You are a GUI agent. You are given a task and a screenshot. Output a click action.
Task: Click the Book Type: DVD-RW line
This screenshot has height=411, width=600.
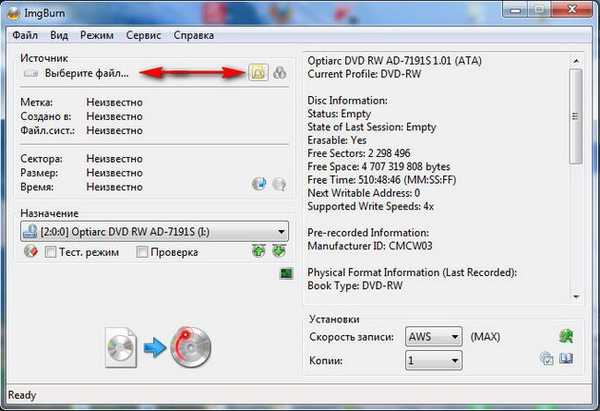[355, 285]
